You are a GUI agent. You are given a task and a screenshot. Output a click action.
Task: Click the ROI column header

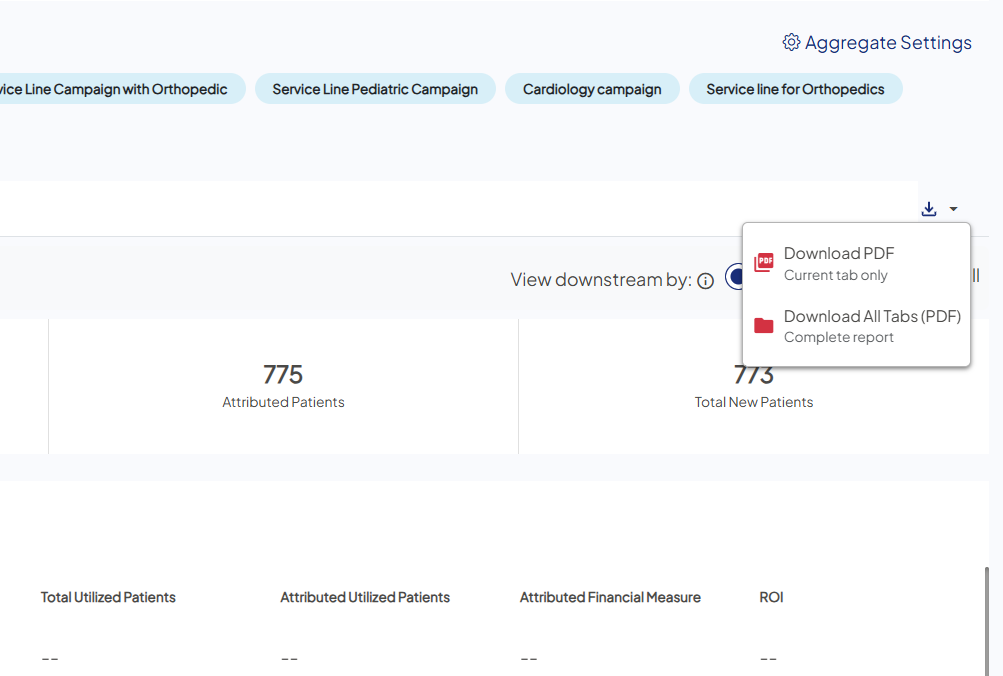coord(770,597)
